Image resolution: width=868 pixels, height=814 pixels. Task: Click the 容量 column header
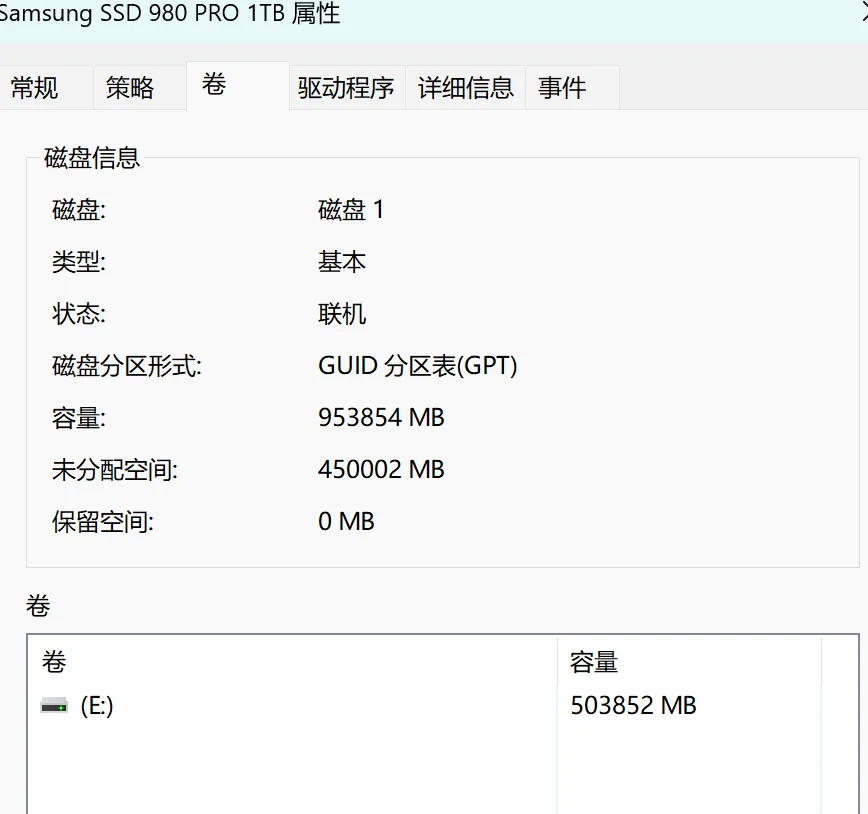tap(689, 662)
